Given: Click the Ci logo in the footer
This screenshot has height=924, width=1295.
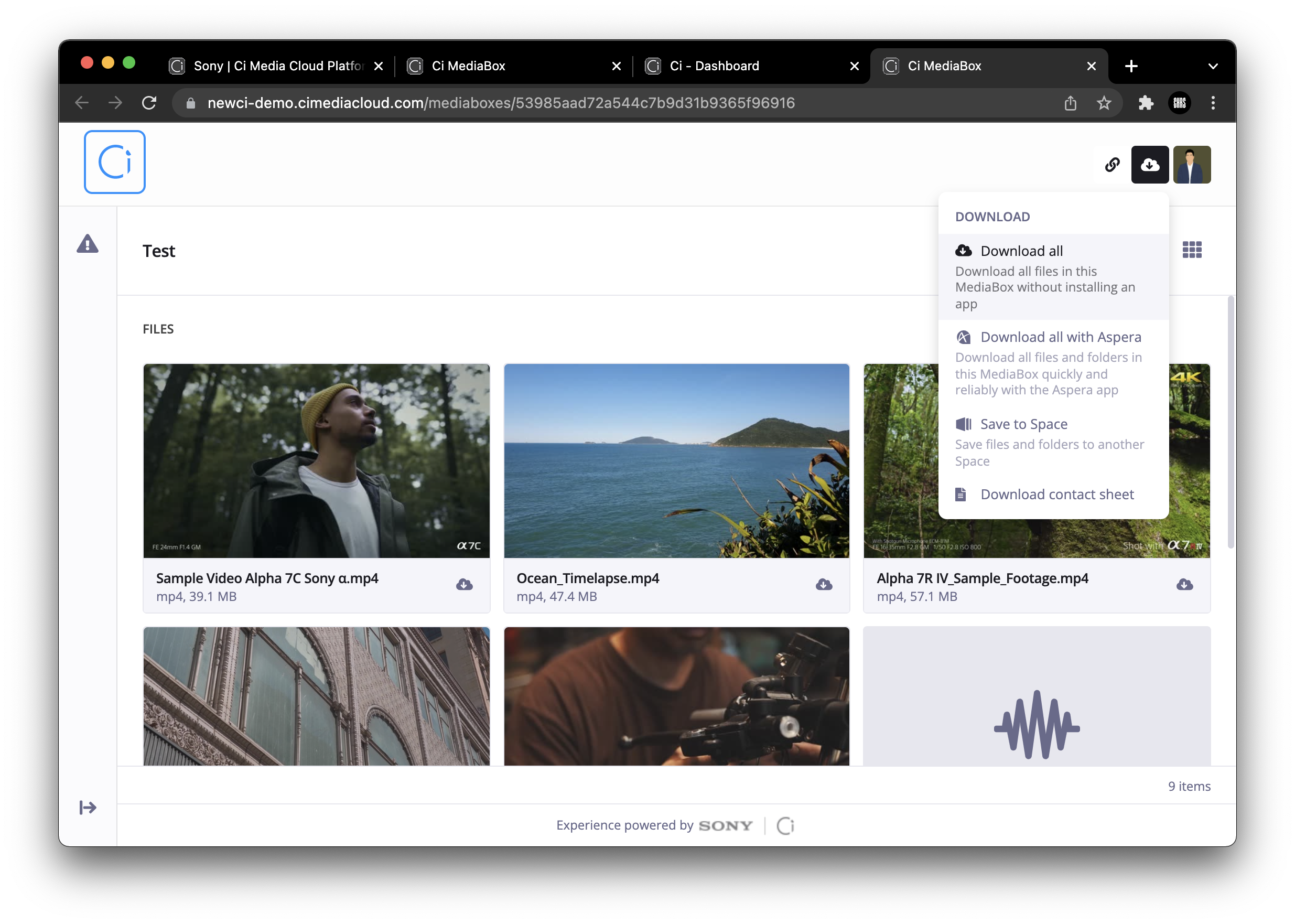Looking at the screenshot, I should (785, 825).
